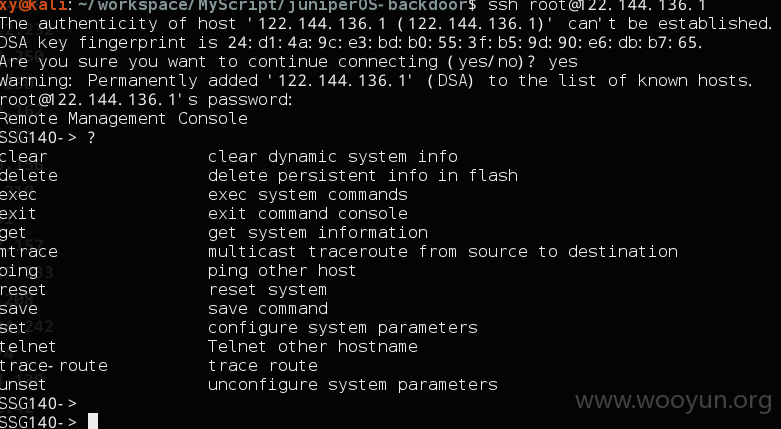This screenshot has width=781, height=429.
Task: Click the 'mtrace' command name
Action: click(x=28, y=252)
